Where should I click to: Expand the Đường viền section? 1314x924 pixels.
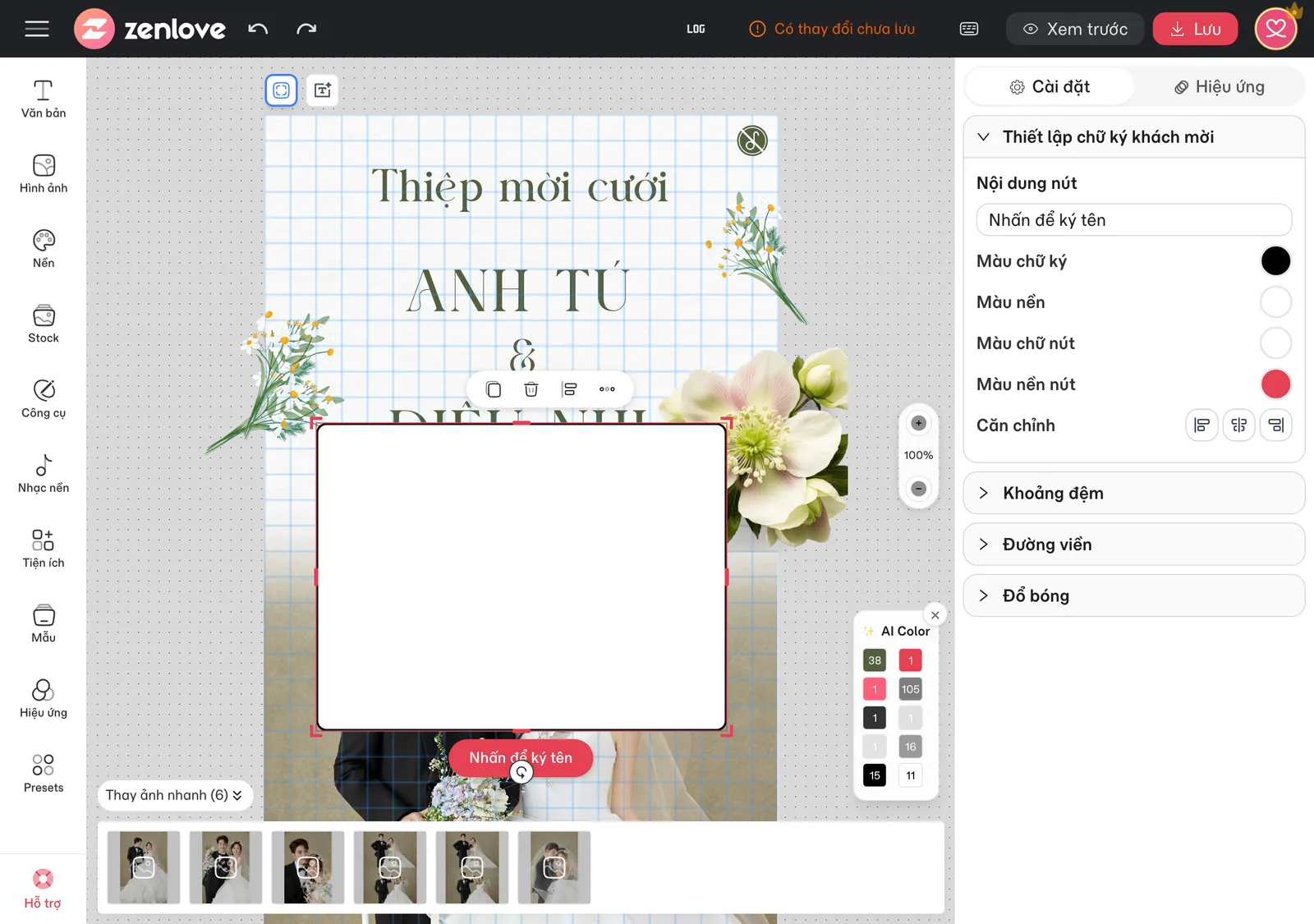coord(1134,545)
